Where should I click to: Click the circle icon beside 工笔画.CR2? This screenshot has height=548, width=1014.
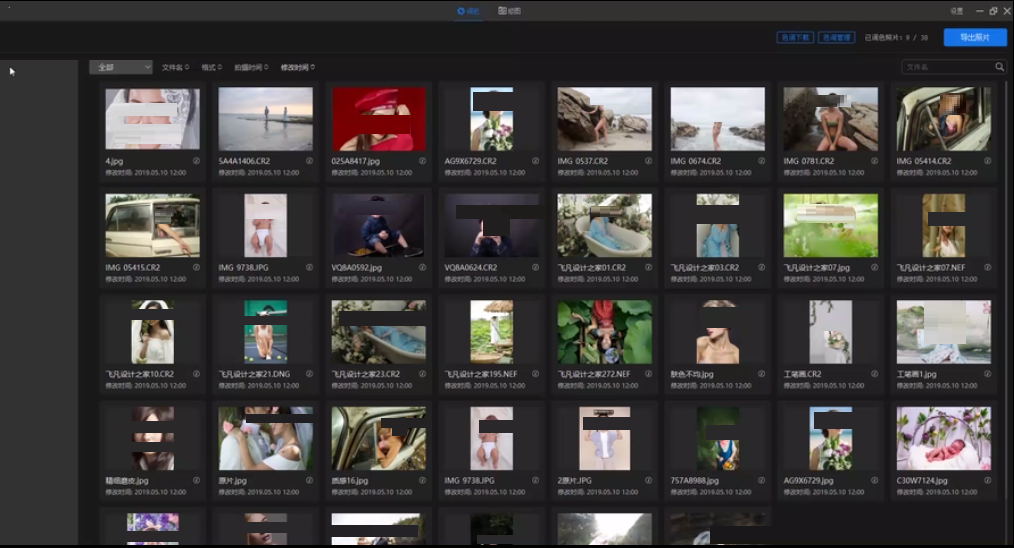[x=874, y=374]
